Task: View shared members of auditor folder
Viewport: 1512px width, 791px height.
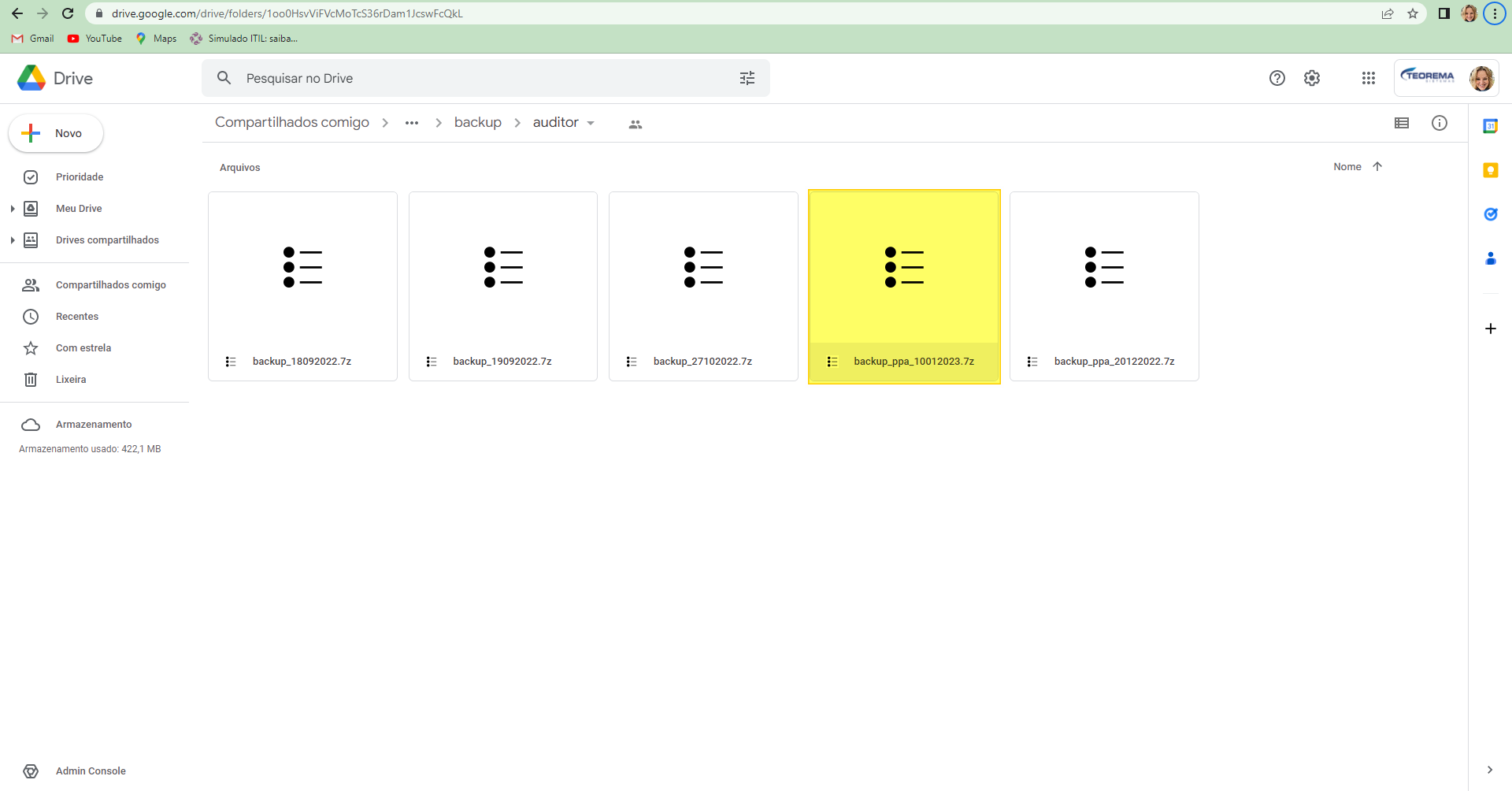Action: pyautogui.click(x=636, y=124)
